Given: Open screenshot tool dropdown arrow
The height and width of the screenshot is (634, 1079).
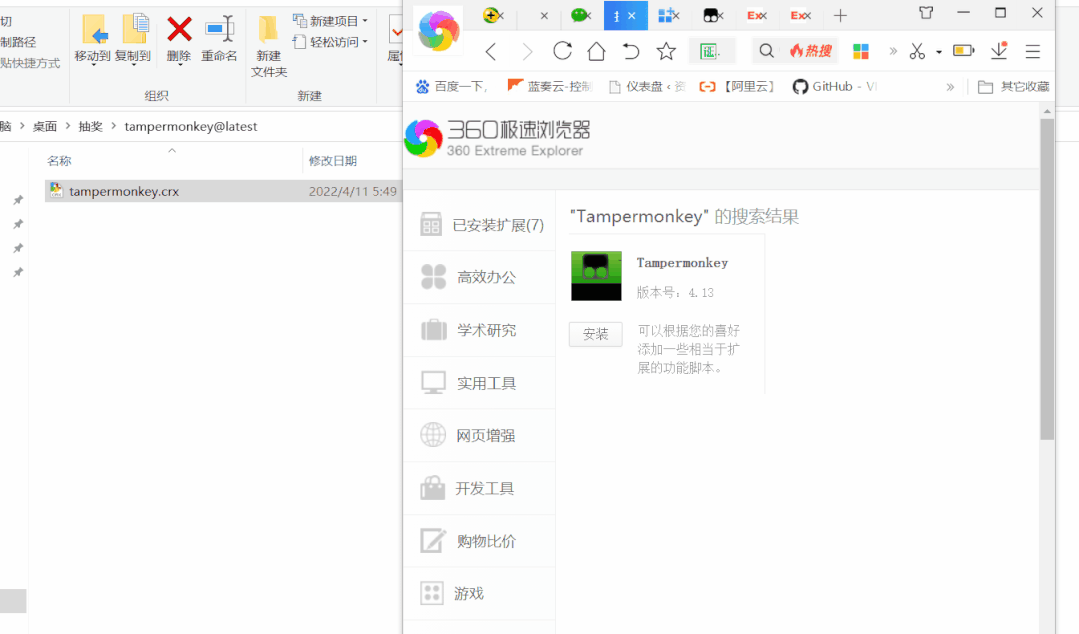Looking at the screenshot, I should tap(939, 52).
